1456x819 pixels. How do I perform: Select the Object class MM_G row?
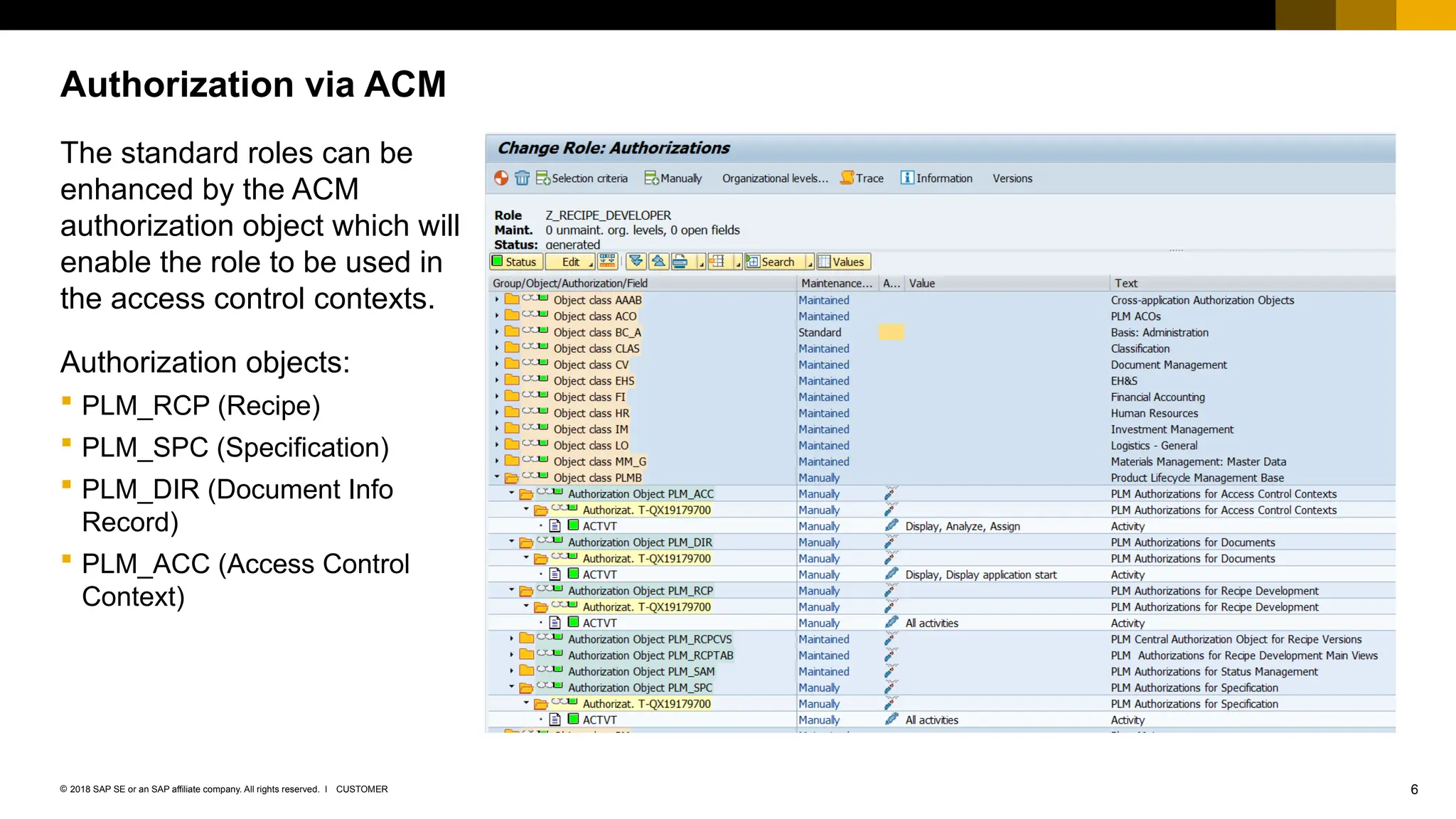[941, 461]
